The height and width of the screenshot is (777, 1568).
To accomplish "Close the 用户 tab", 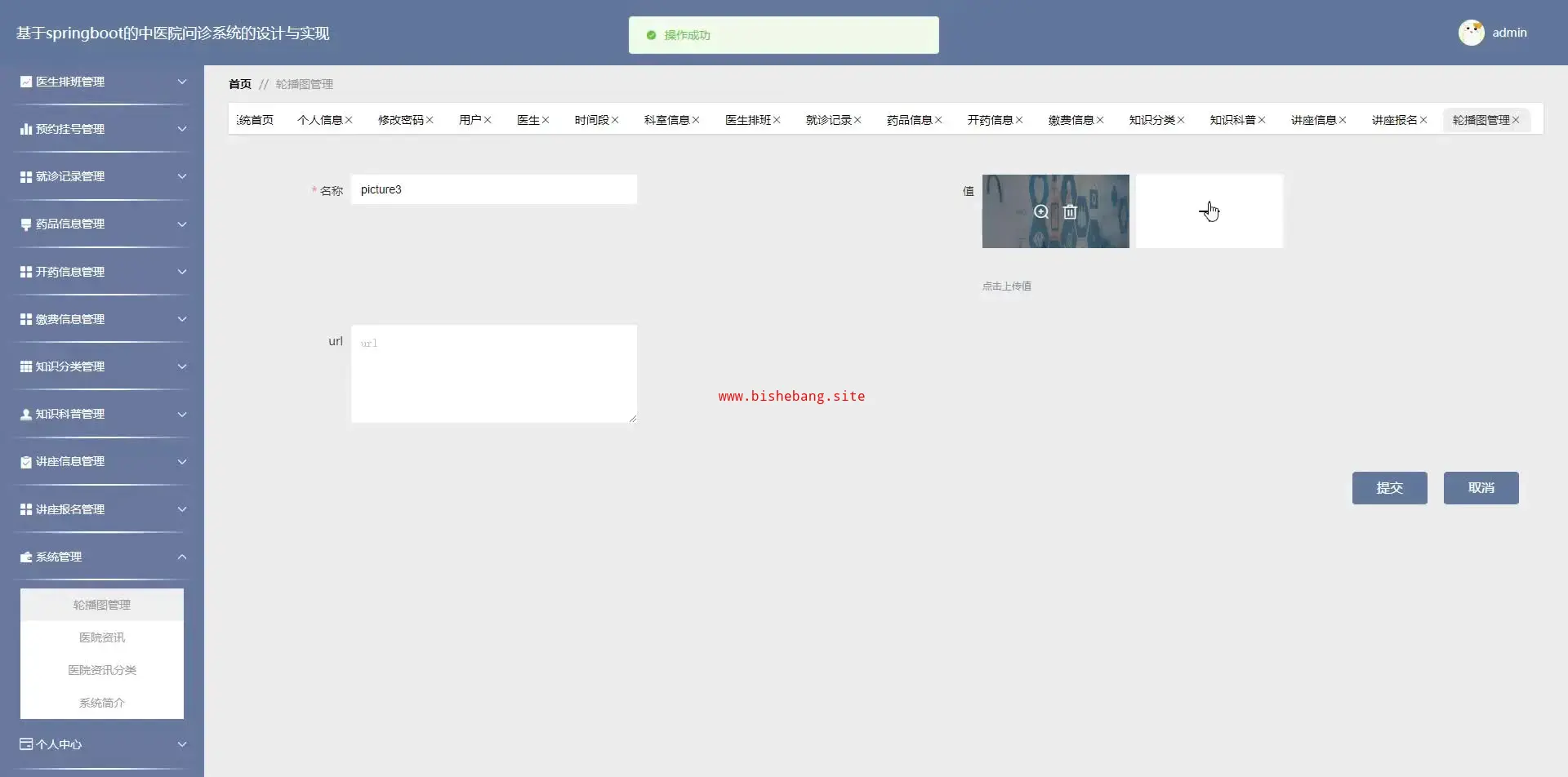I will pos(488,120).
